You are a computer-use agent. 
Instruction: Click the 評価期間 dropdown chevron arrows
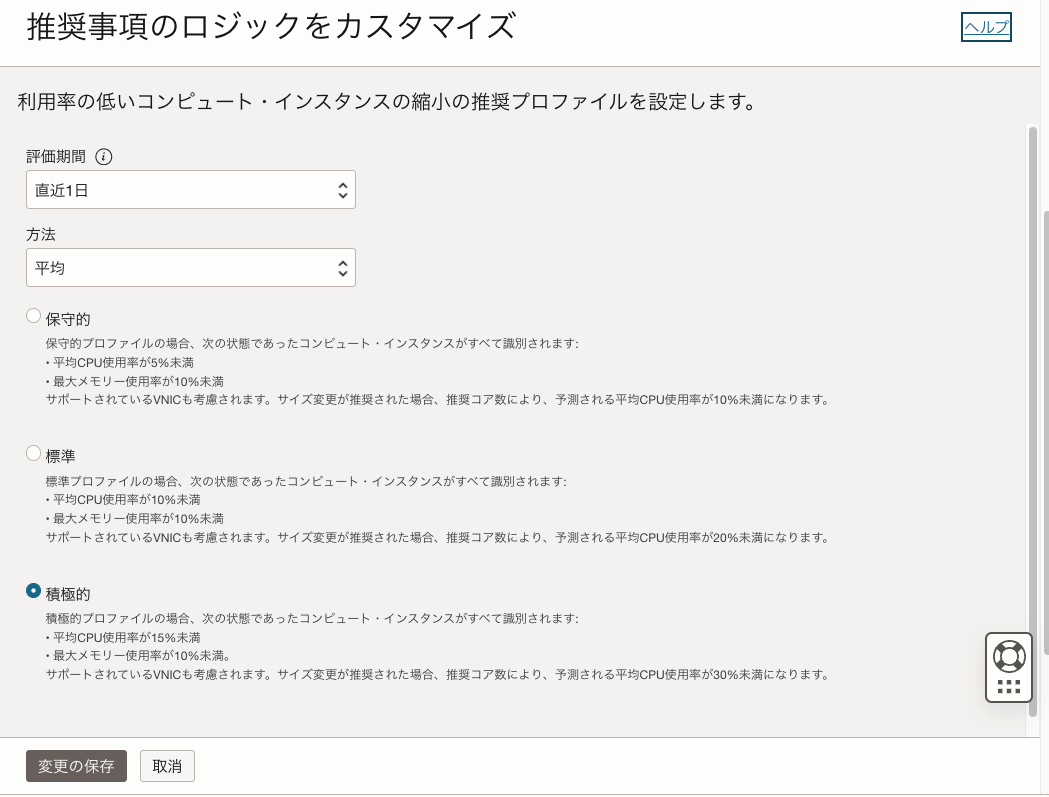(343, 189)
